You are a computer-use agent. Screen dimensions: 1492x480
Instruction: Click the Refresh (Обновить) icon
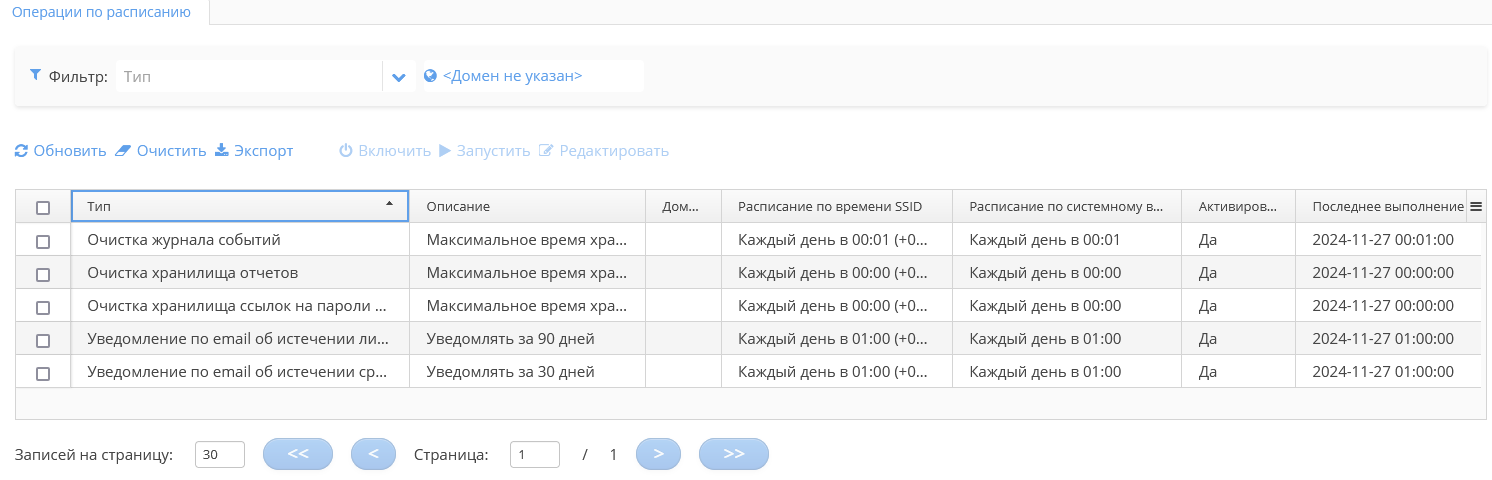pos(21,151)
